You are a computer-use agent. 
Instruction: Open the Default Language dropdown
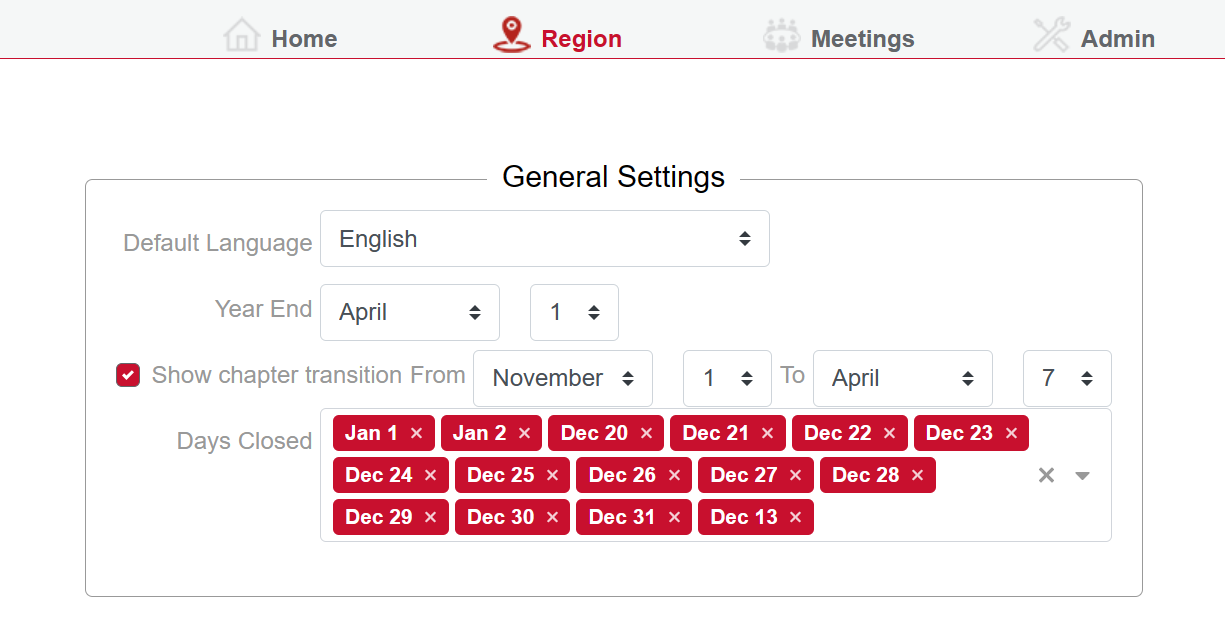[545, 239]
